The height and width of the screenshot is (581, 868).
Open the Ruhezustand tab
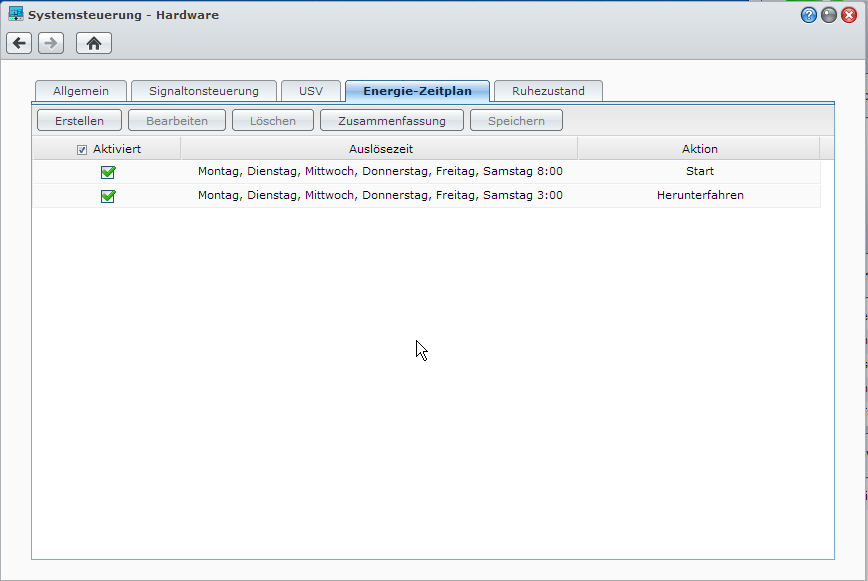pos(548,90)
